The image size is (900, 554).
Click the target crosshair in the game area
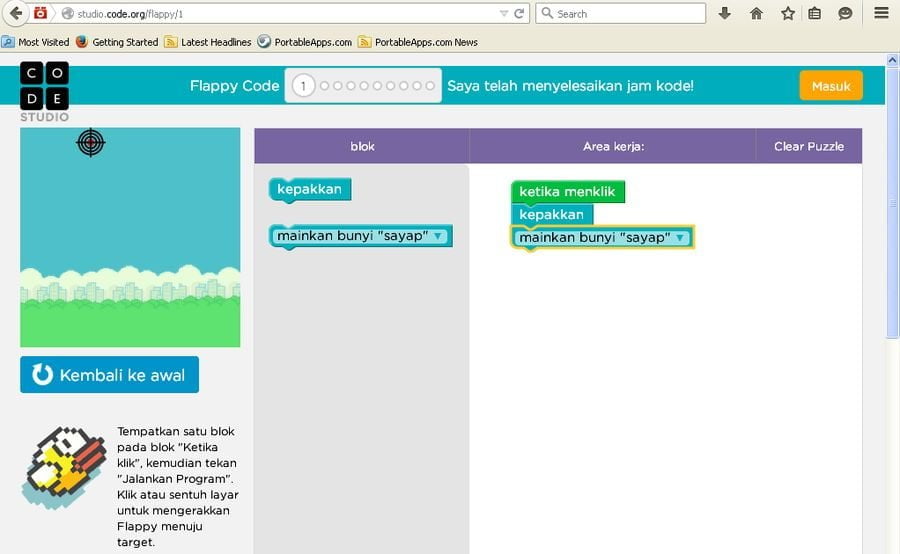click(x=90, y=143)
